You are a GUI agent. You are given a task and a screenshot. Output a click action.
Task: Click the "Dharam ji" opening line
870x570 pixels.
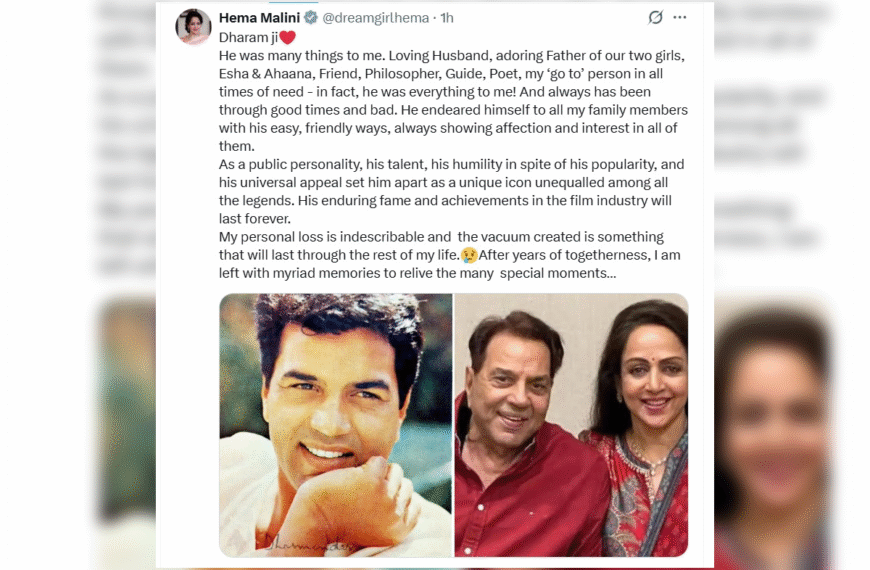(236, 38)
